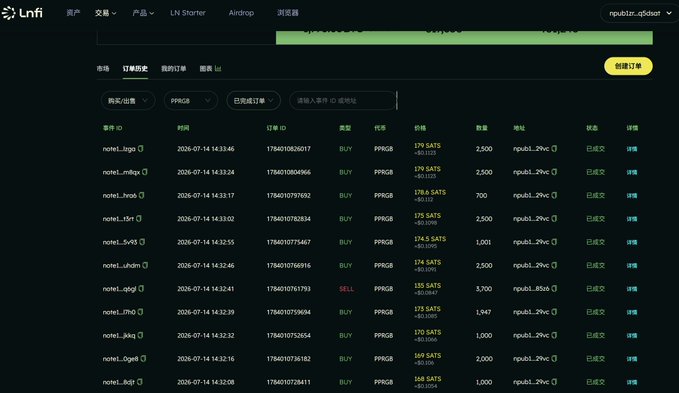Focus the event ID or address search field
Viewport: 679px width, 393px height.
[x=343, y=101]
